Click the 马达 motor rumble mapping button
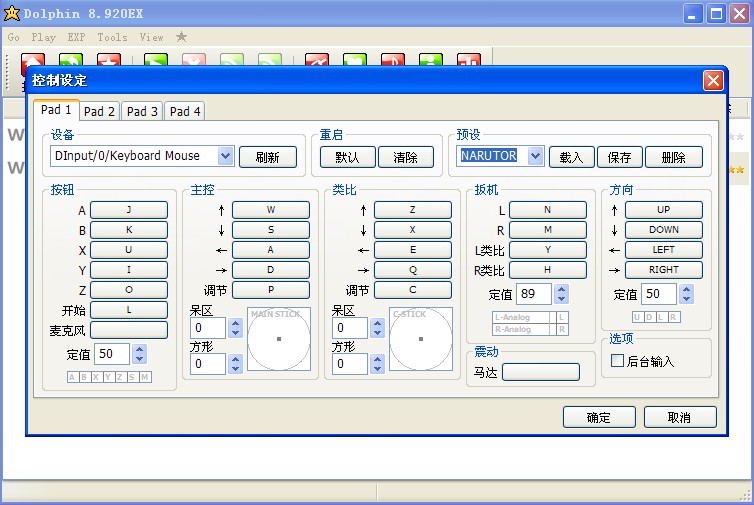 click(x=540, y=372)
